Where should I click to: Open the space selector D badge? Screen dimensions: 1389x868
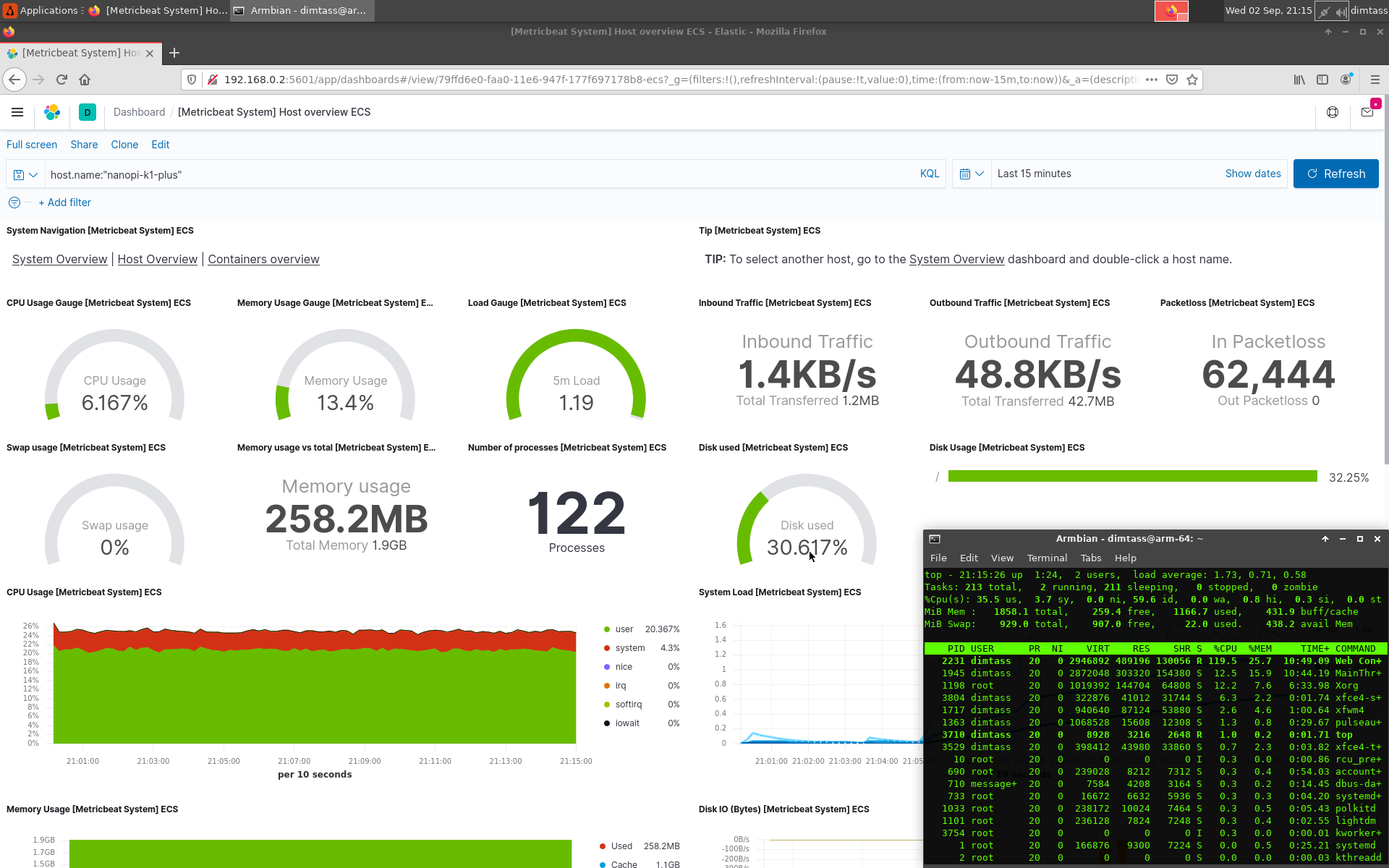[87, 112]
